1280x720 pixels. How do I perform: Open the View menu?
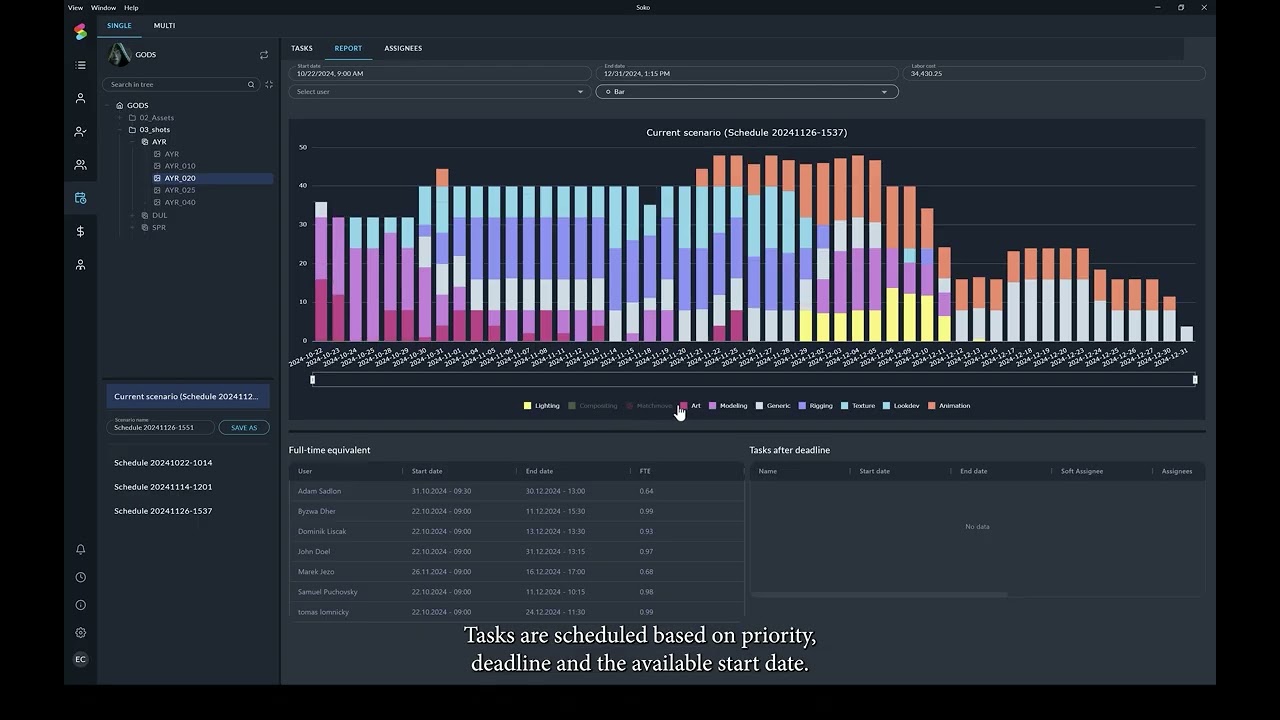click(75, 7)
